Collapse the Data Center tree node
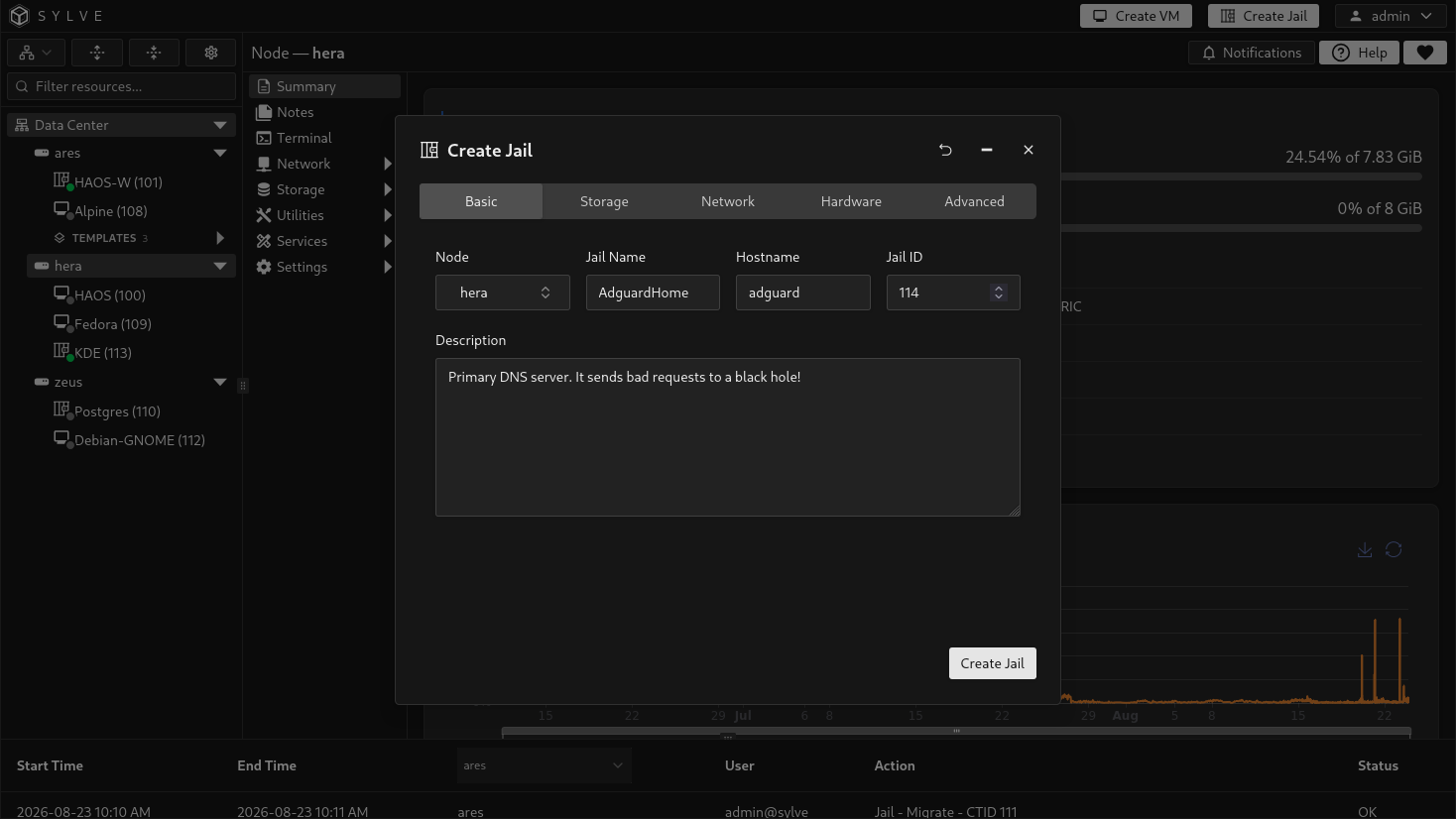1456x819 pixels. click(x=220, y=125)
